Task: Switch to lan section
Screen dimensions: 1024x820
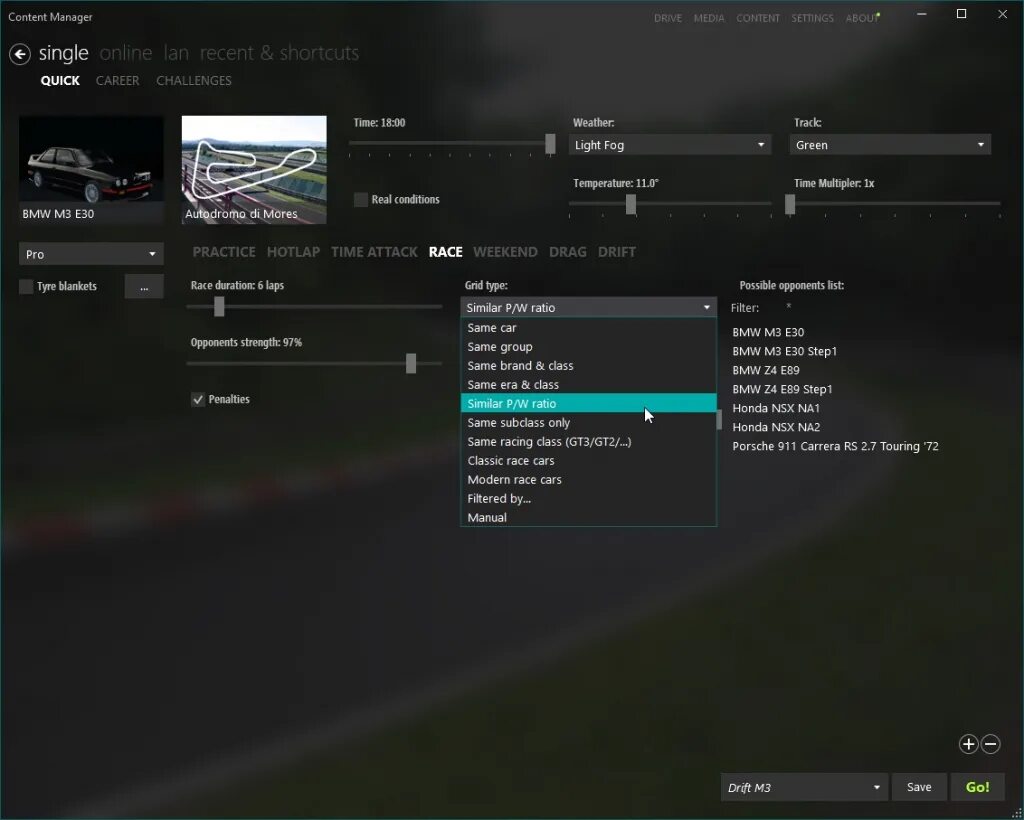Action: 176,53
